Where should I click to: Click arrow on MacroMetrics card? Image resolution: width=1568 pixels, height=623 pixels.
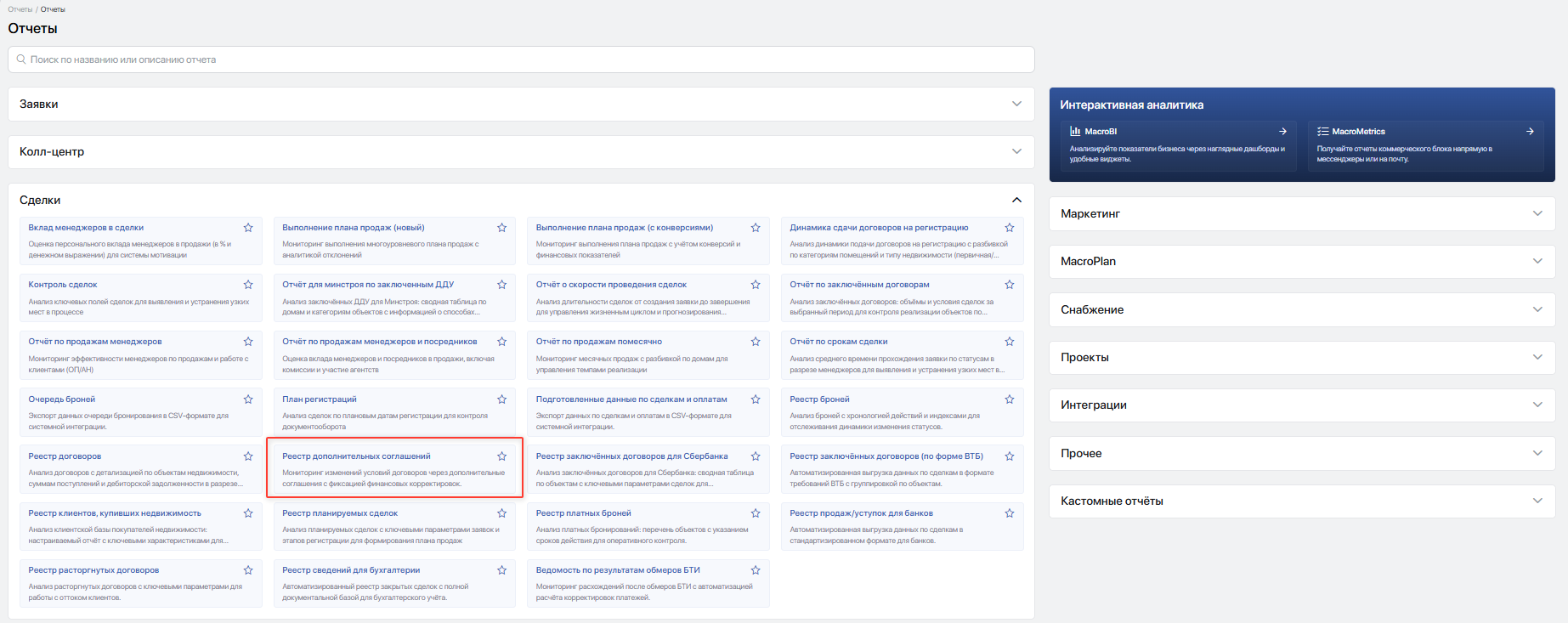pos(1530,132)
